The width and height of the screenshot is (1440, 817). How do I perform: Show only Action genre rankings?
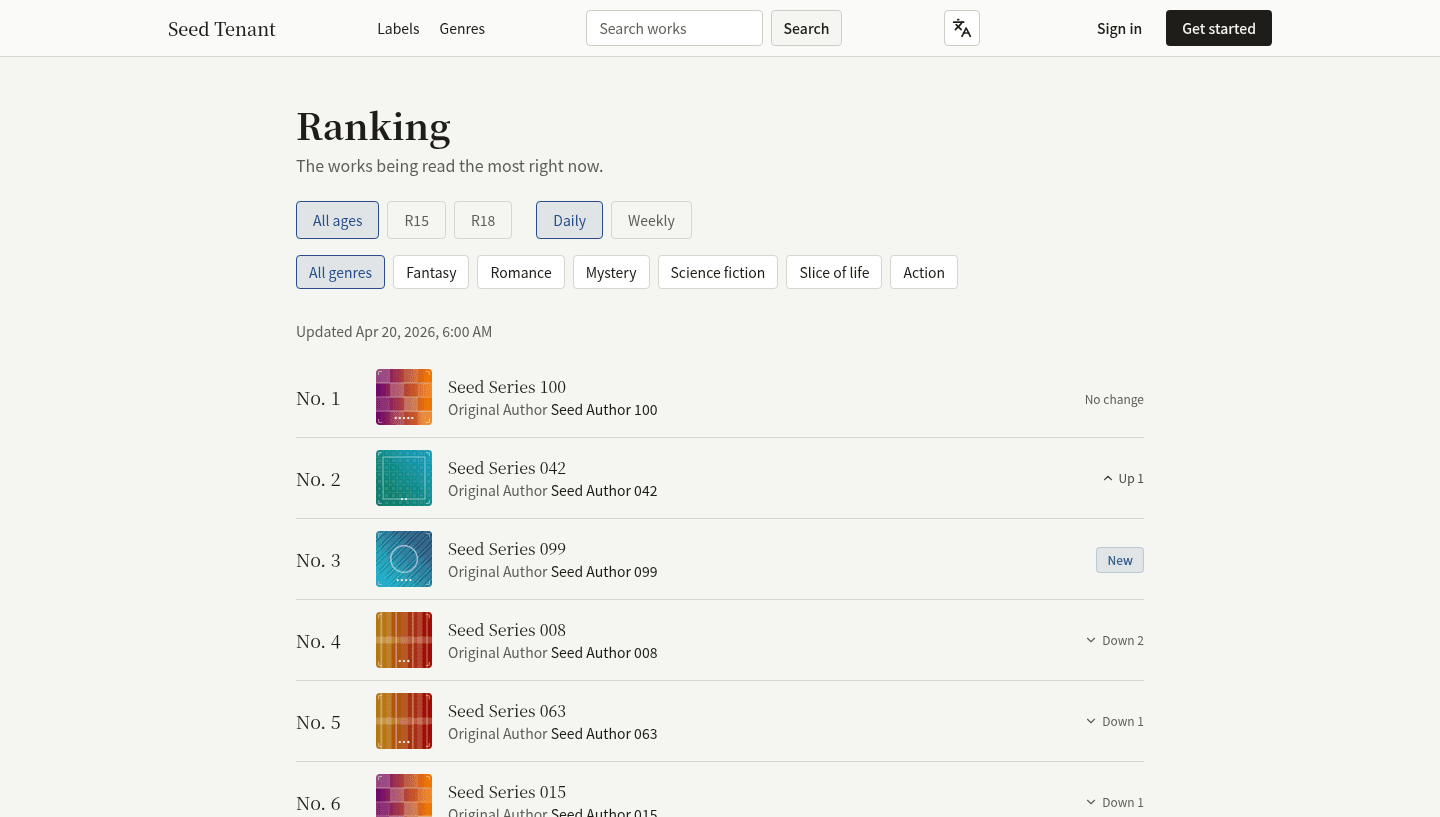(924, 272)
